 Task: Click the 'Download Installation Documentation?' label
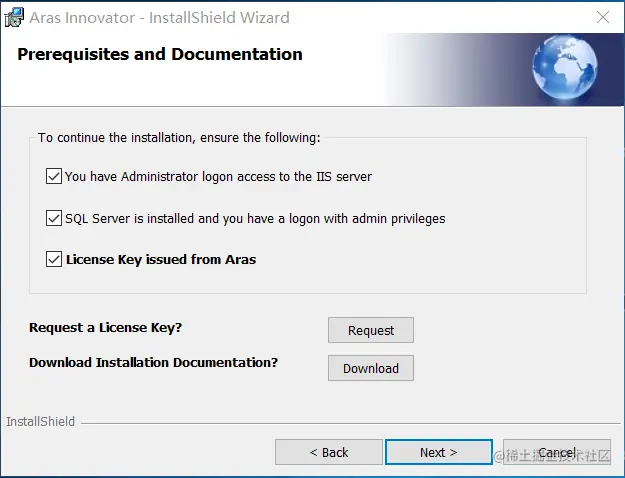153,362
